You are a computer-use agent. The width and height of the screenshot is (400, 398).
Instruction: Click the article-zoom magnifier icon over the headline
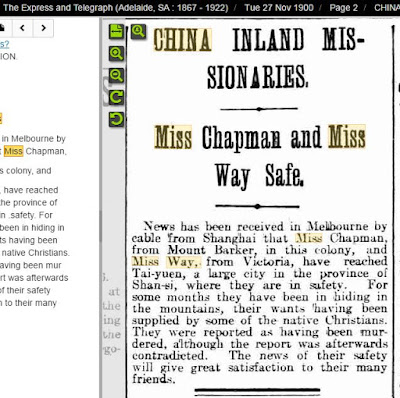click(x=138, y=31)
